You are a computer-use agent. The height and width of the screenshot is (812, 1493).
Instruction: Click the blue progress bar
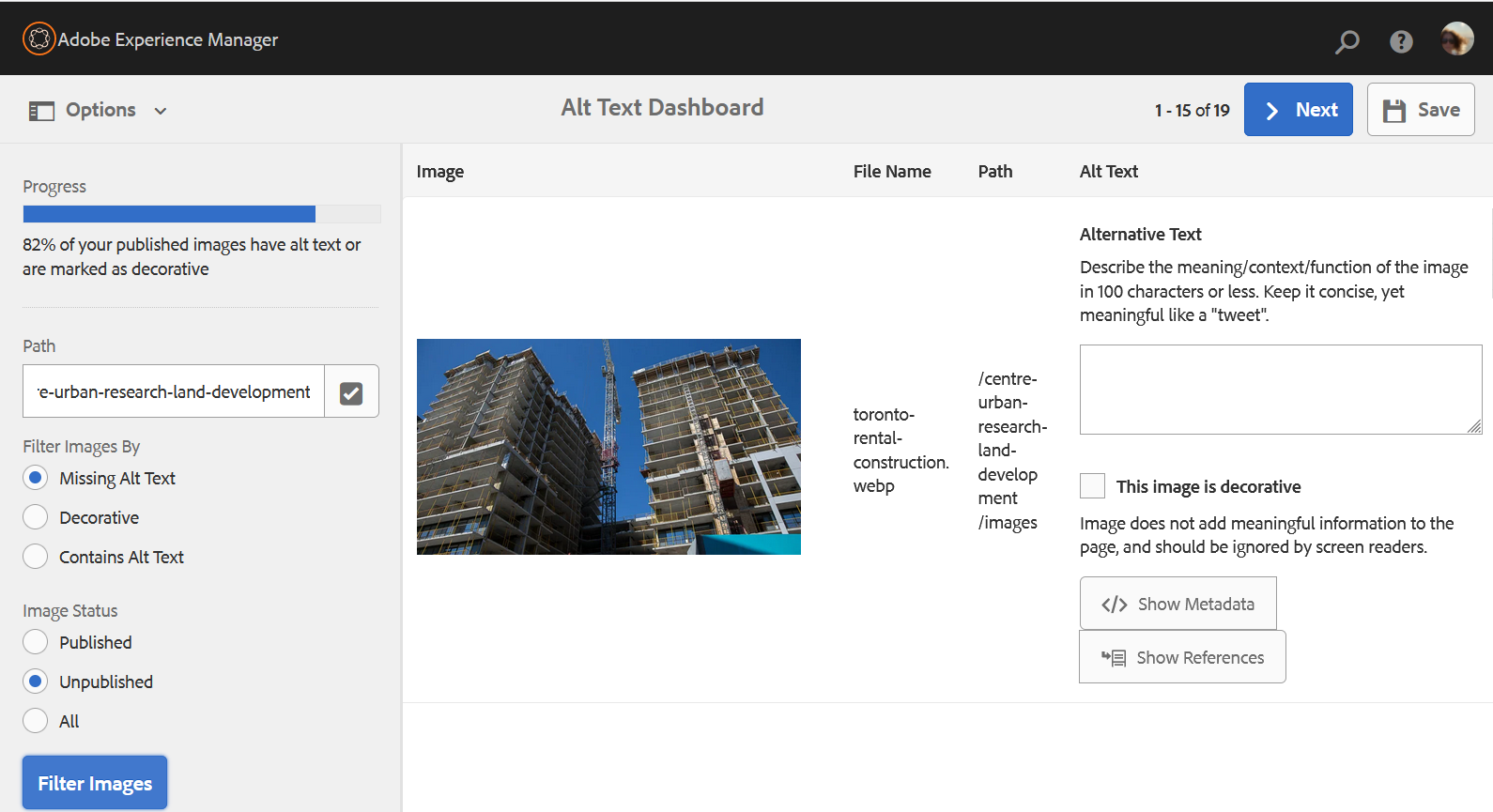click(x=169, y=214)
